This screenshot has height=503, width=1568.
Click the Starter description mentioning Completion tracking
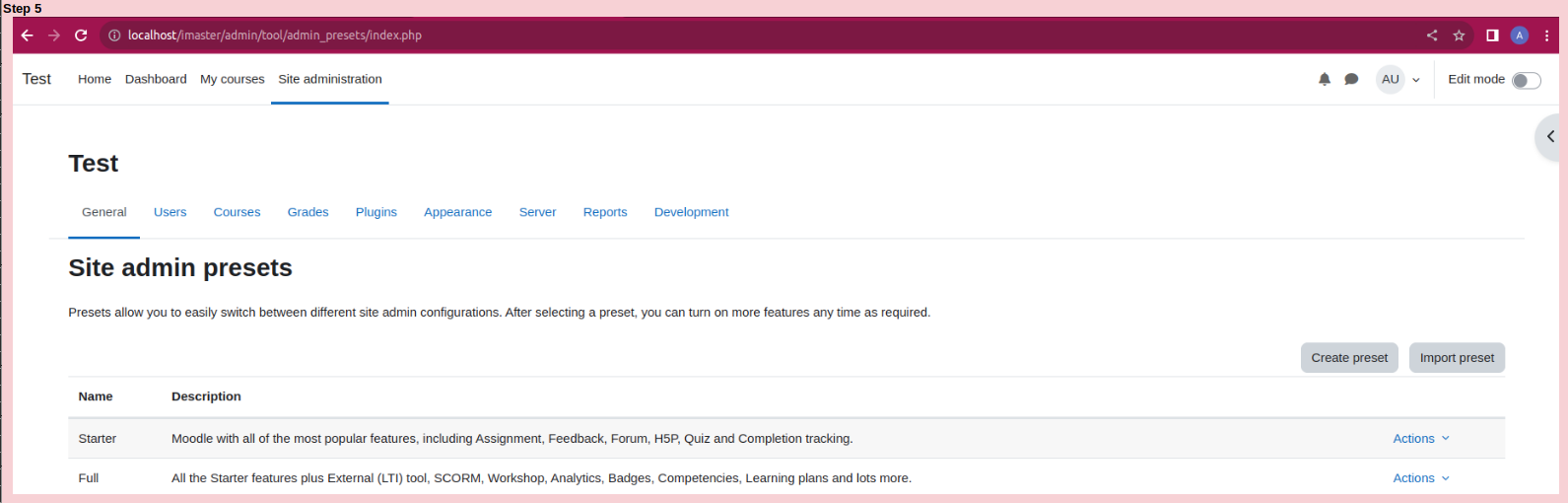tap(512, 439)
